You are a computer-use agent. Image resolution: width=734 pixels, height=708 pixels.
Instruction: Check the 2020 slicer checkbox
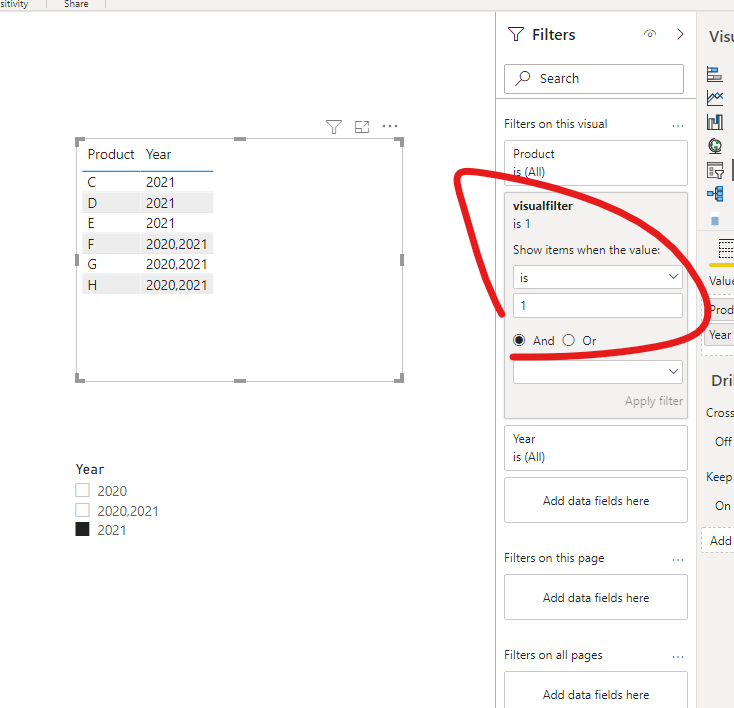(82, 490)
